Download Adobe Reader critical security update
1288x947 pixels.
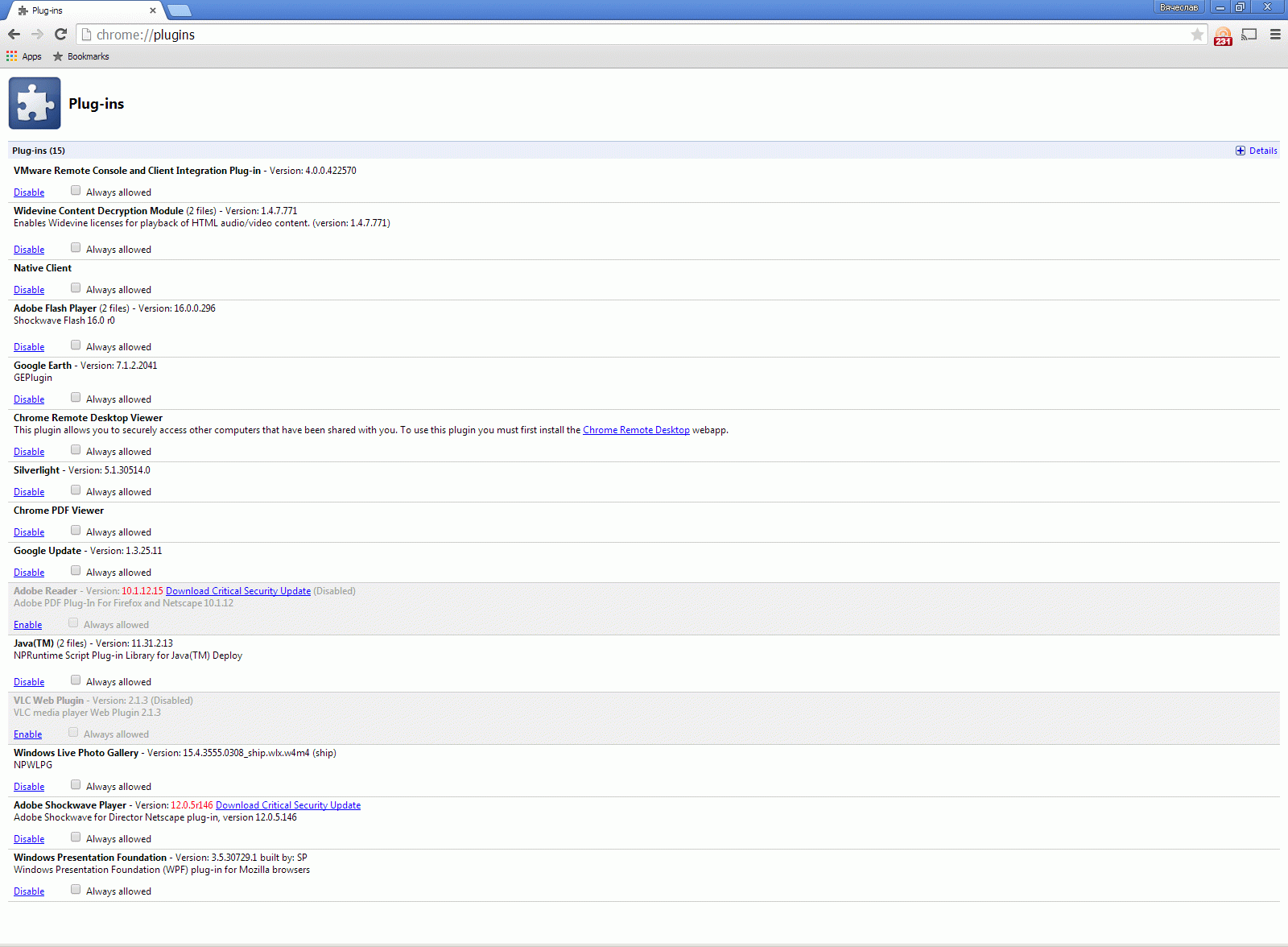click(238, 591)
